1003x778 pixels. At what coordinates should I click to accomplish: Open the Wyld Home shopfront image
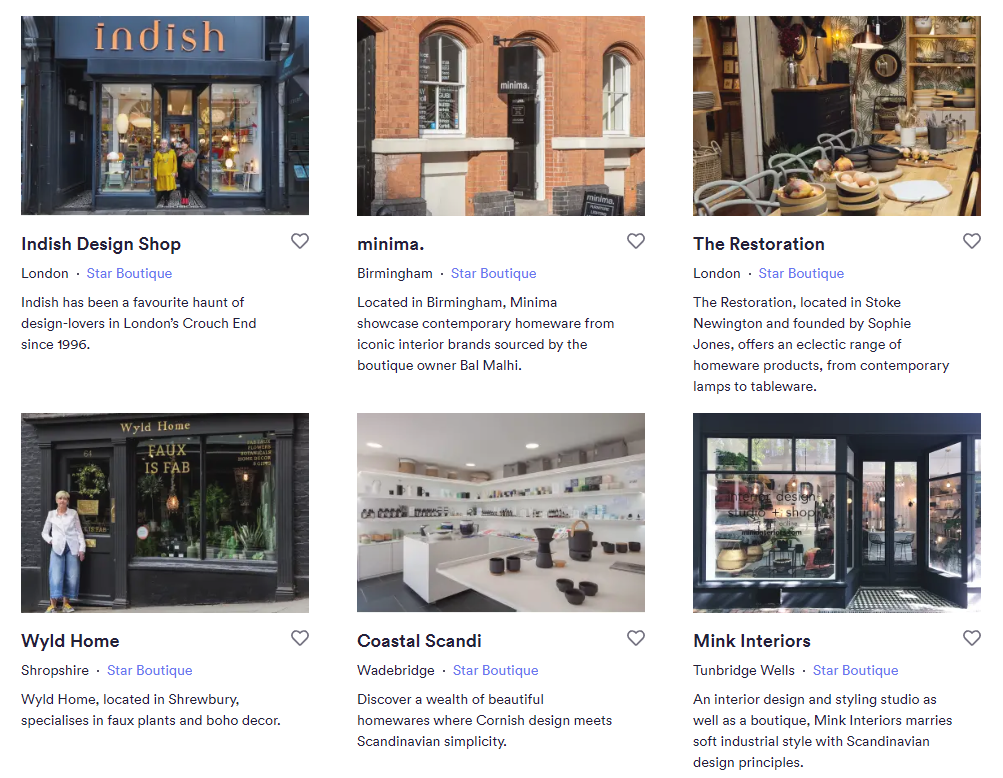pyautogui.click(x=165, y=512)
